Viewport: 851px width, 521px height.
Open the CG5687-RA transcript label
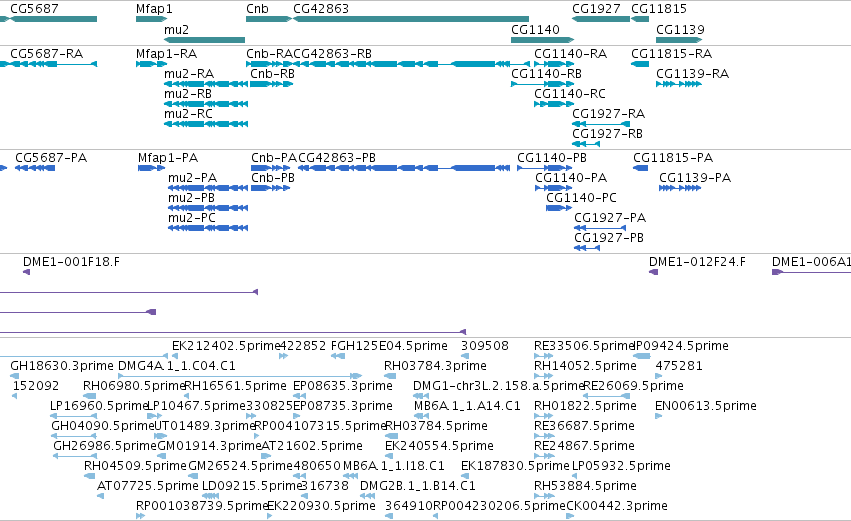coord(47,54)
